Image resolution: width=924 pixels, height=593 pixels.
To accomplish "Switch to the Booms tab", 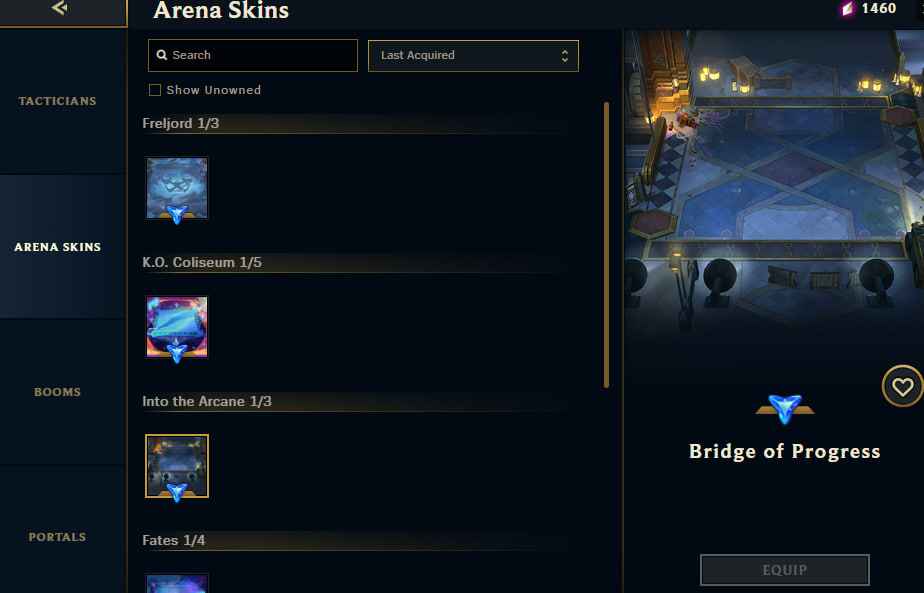I will click(x=58, y=392).
